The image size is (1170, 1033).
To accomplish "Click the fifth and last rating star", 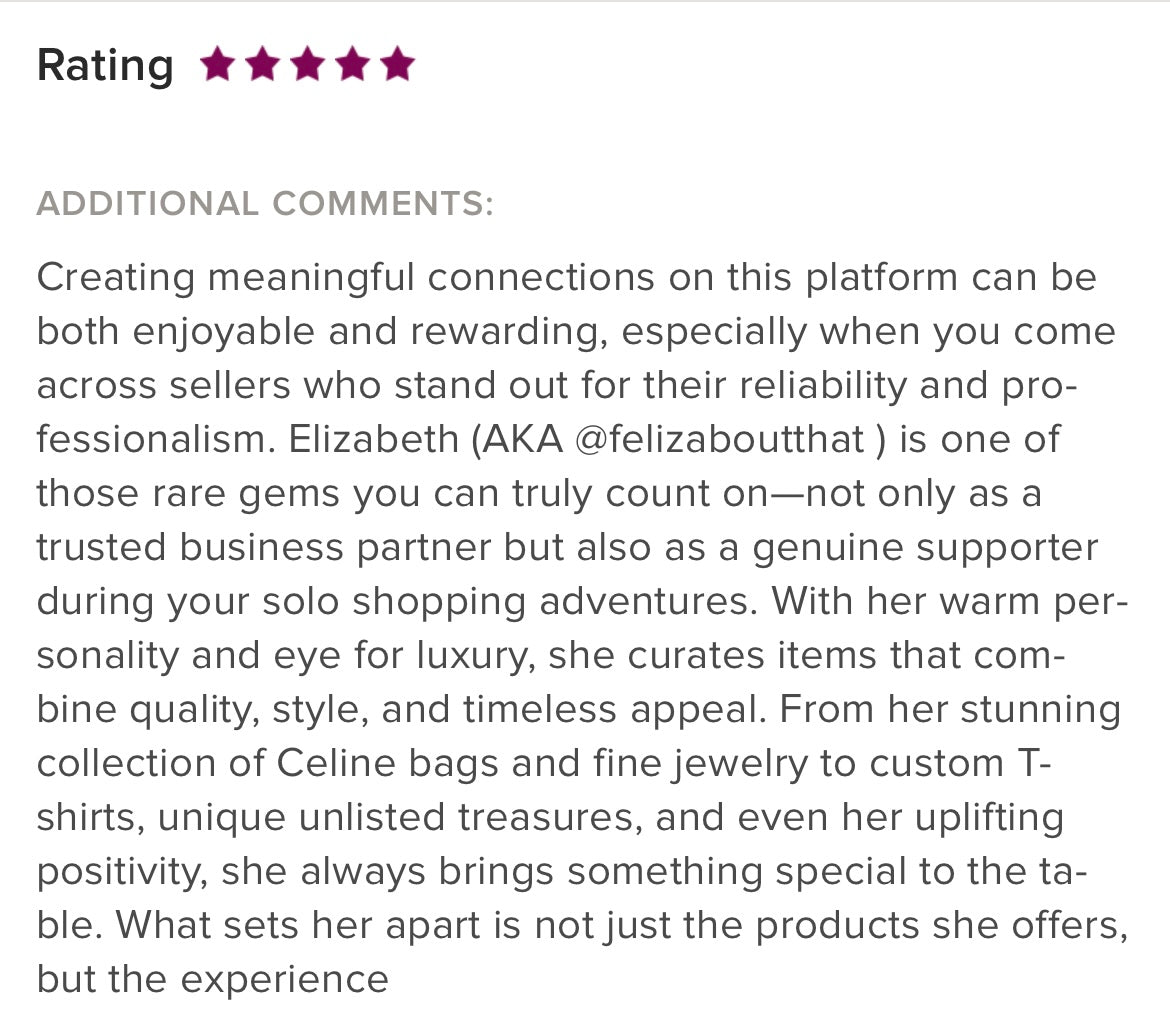I will (x=397, y=65).
